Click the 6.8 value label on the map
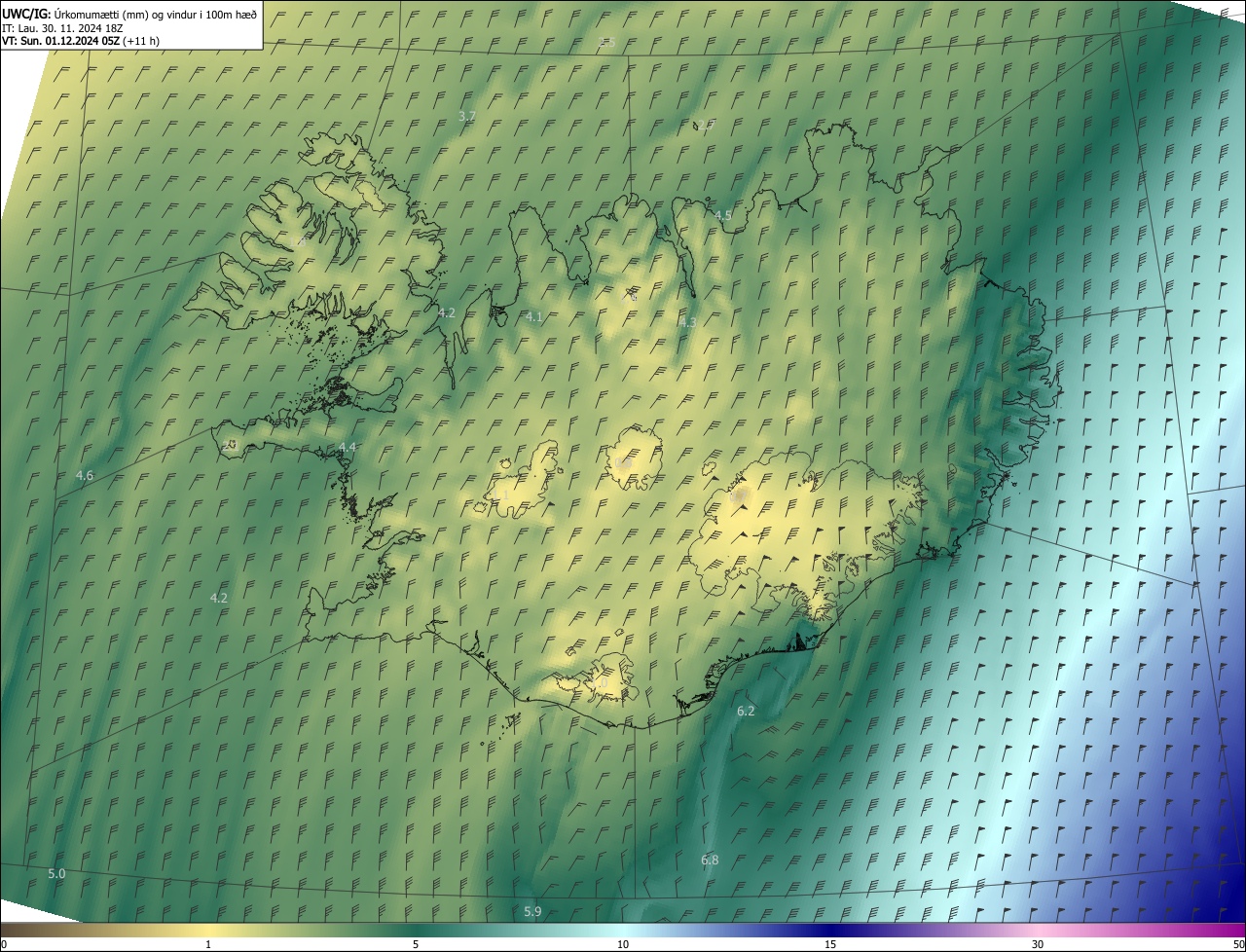This screenshot has width=1246, height=952. coord(710,860)
